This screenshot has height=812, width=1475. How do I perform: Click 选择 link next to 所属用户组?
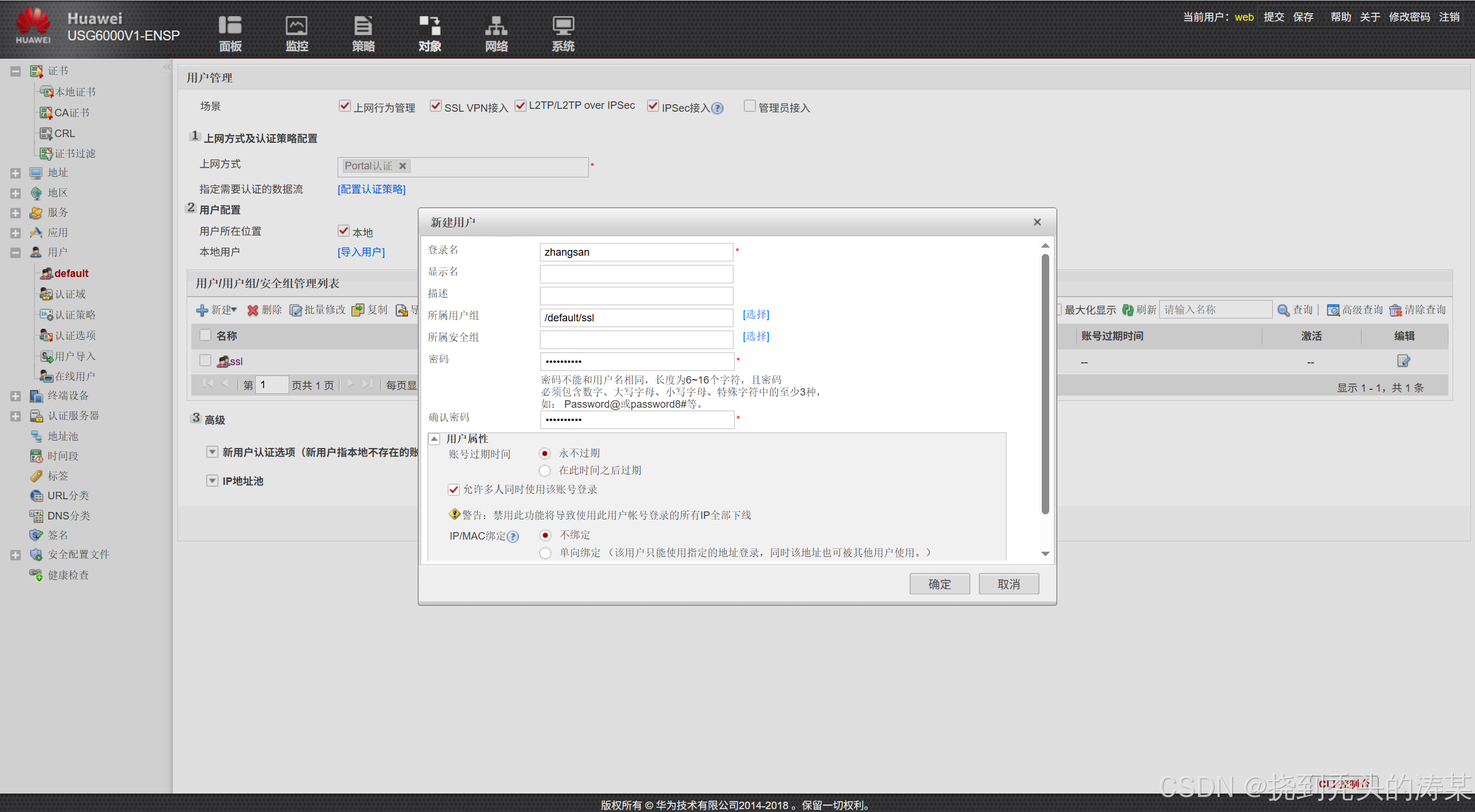pyautogui.click(x=755, y=314)
